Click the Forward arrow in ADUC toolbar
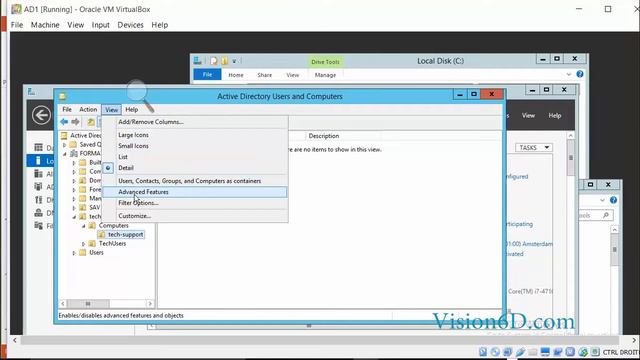The height and width of the screenshot is (360, 640). (x=76, y=122)
